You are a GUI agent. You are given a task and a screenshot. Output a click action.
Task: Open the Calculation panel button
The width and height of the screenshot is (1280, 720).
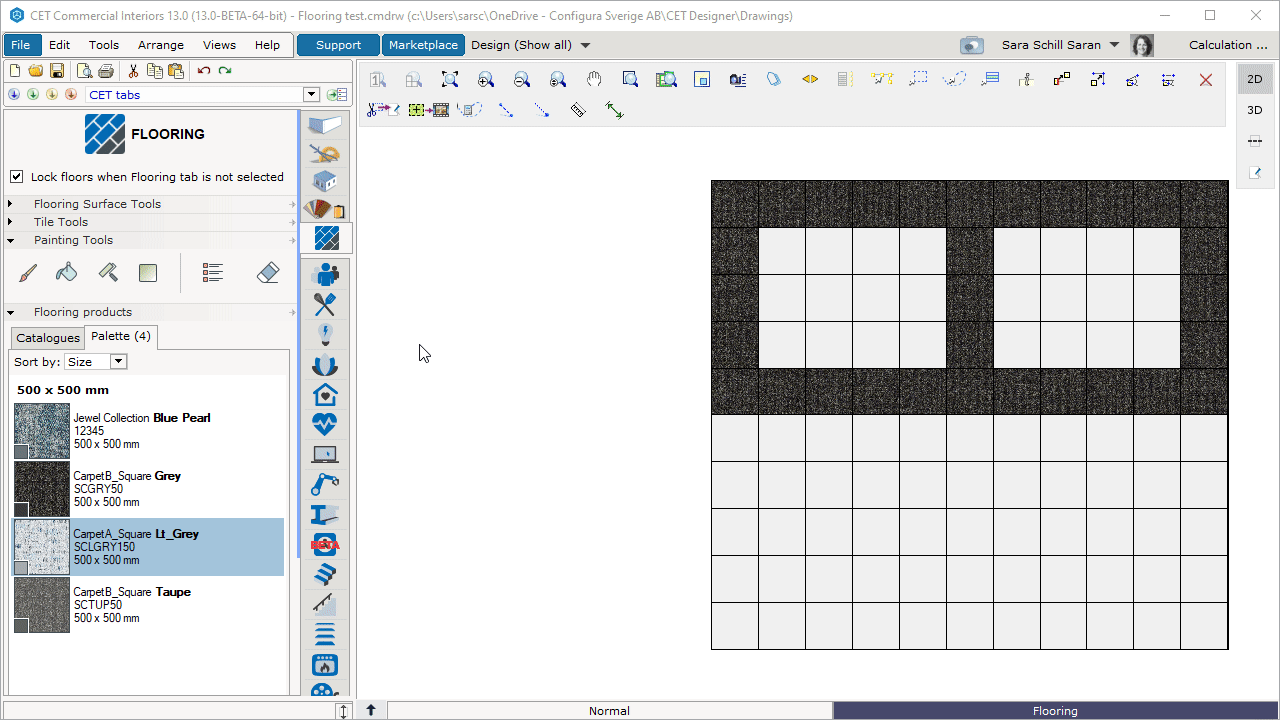point(1228,45)
